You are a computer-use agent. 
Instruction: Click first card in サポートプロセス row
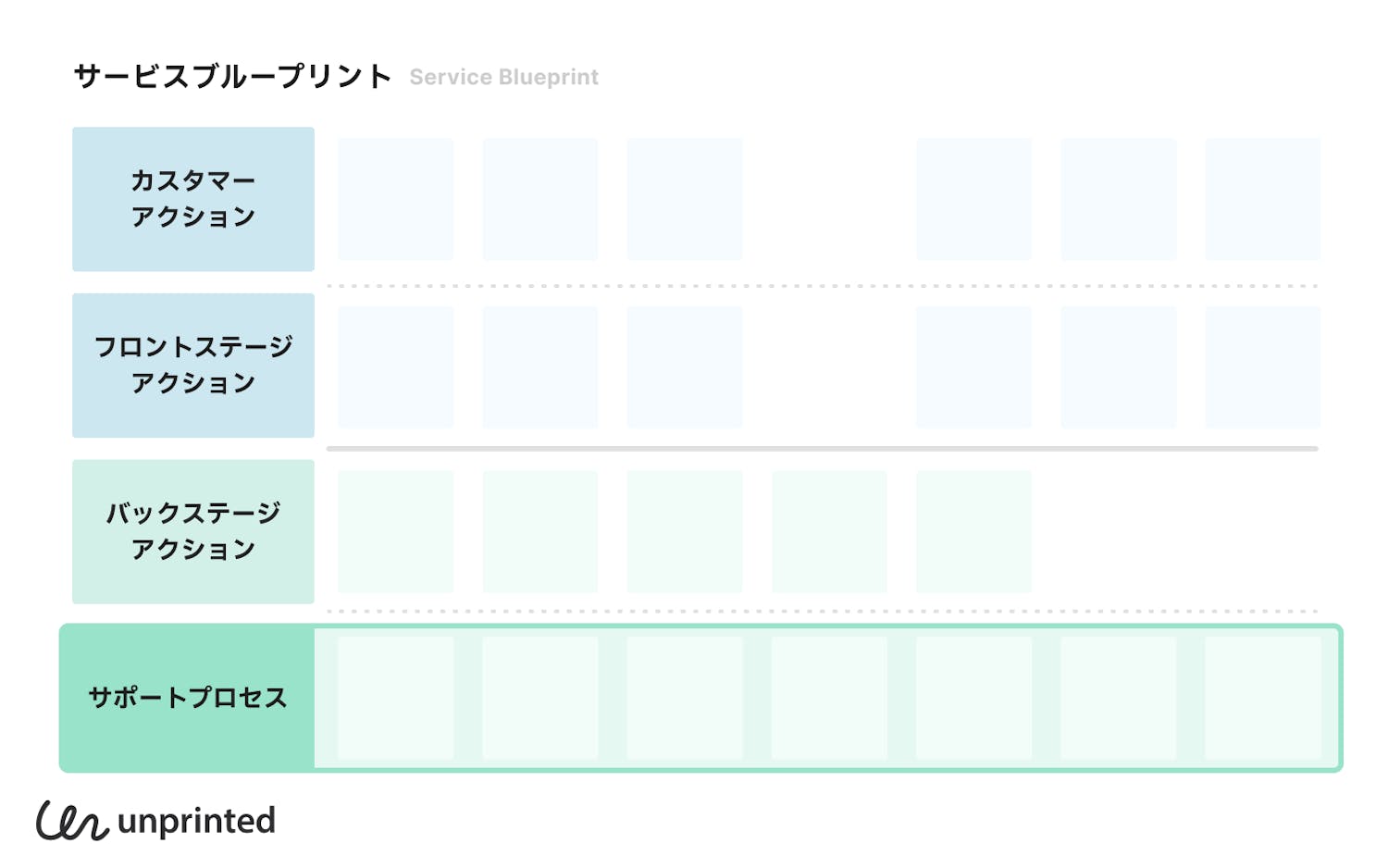tap(395, 698)
